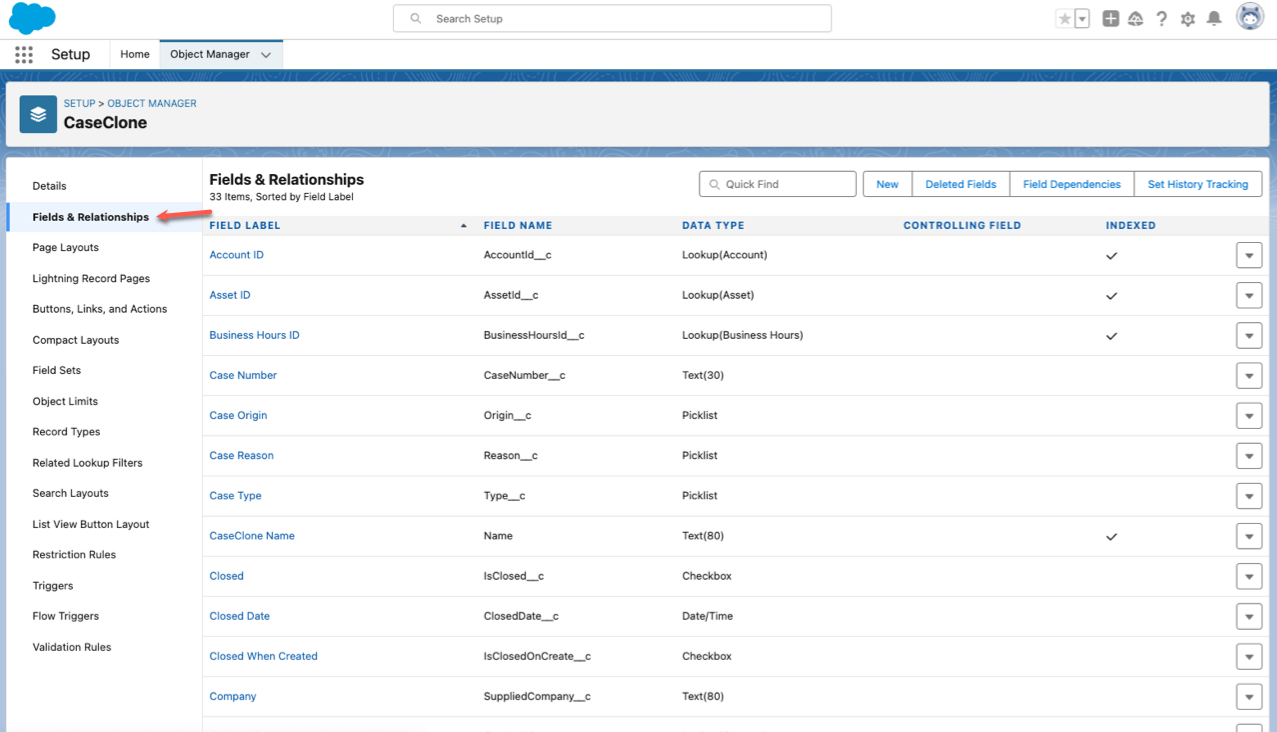
Task: Click the Set History Tracking button
Action: pos(1197,184)
